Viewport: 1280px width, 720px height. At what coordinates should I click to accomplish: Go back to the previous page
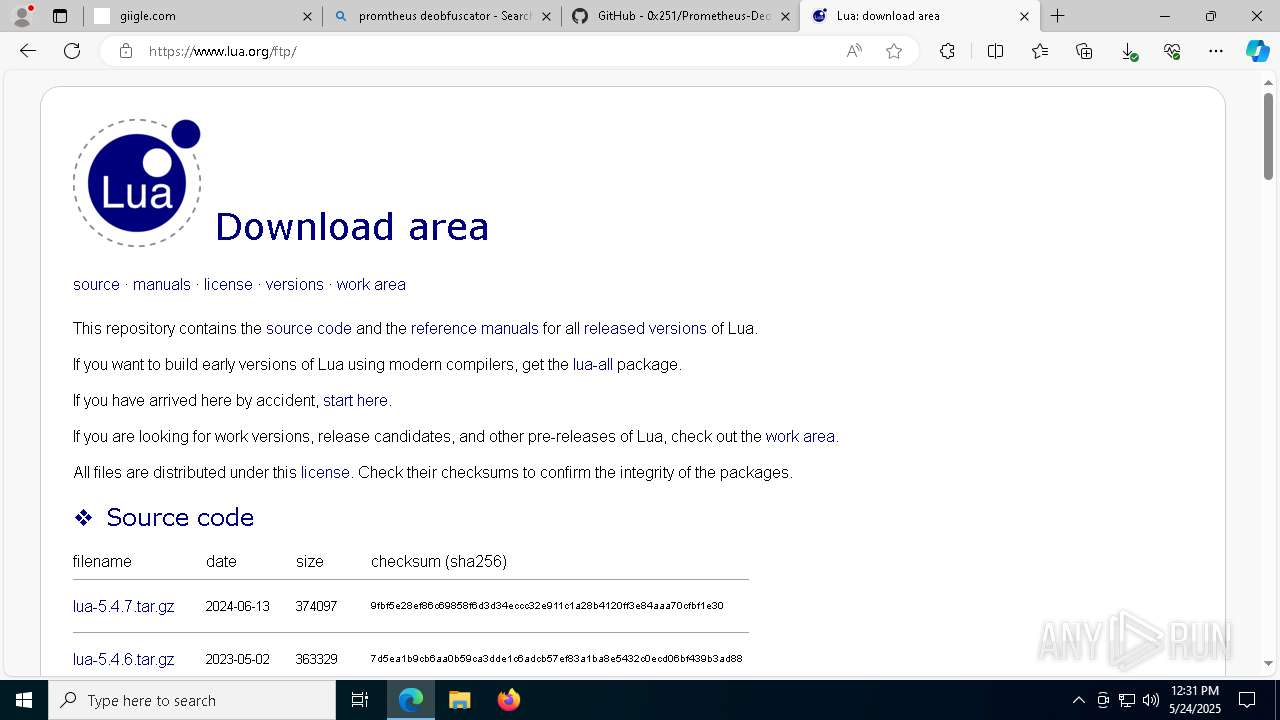tap(28, 51)
